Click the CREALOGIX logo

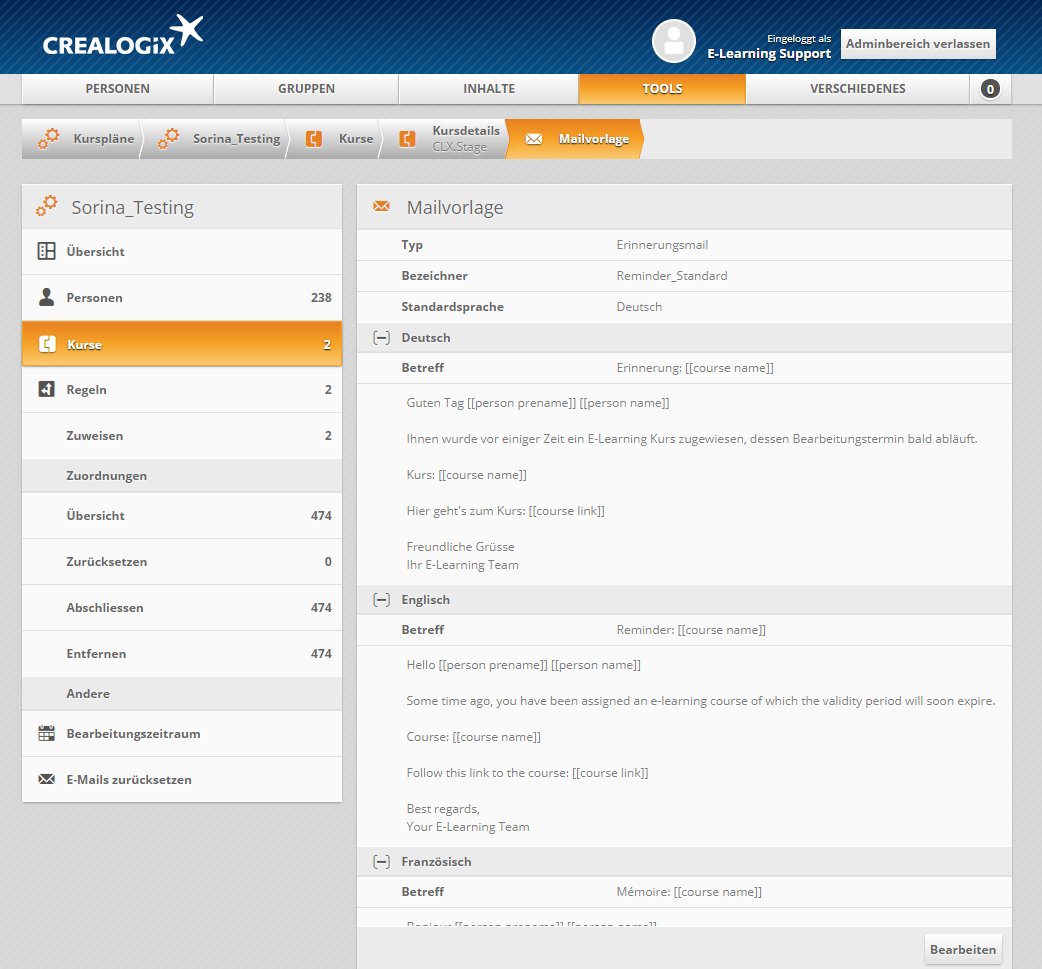tap(122, 38)
